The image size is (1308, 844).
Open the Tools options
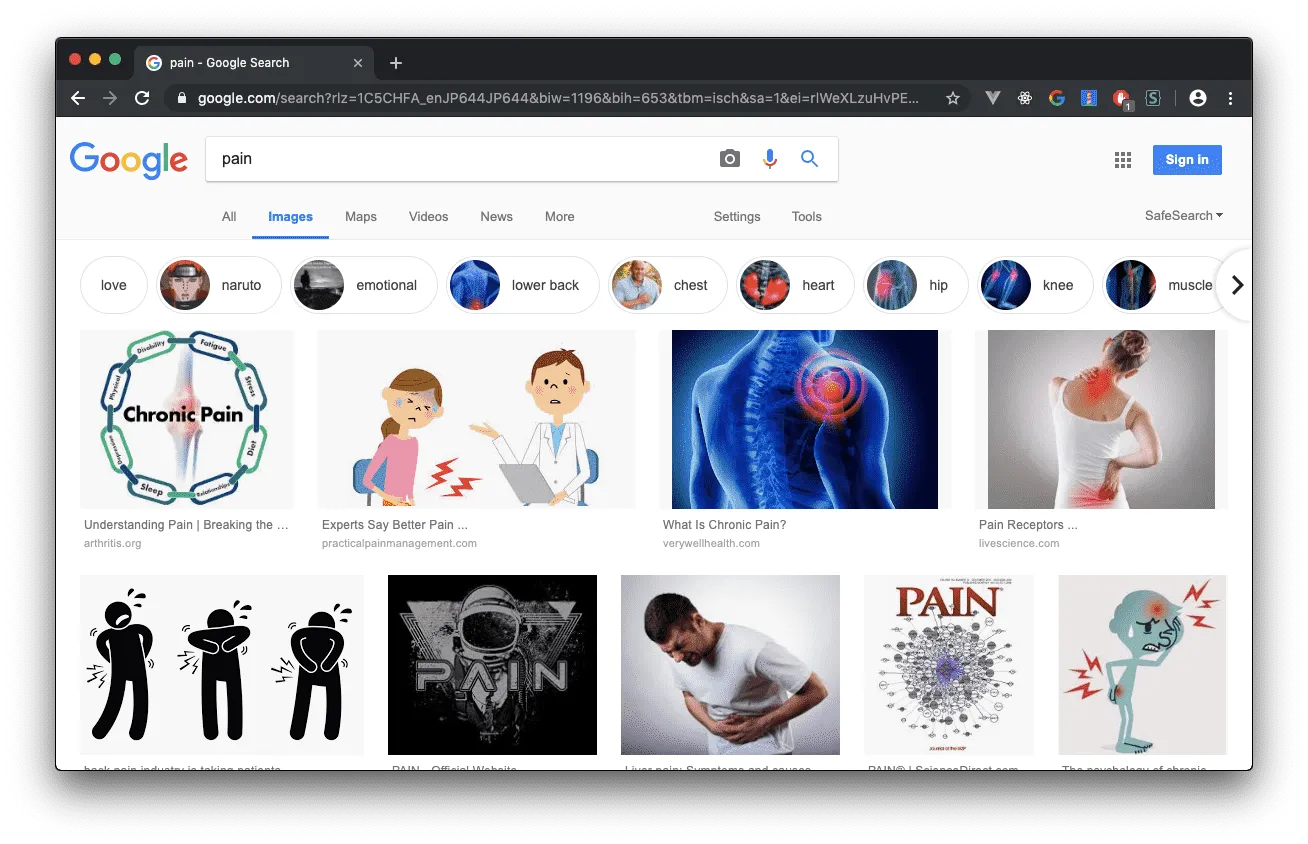[807, 217]
